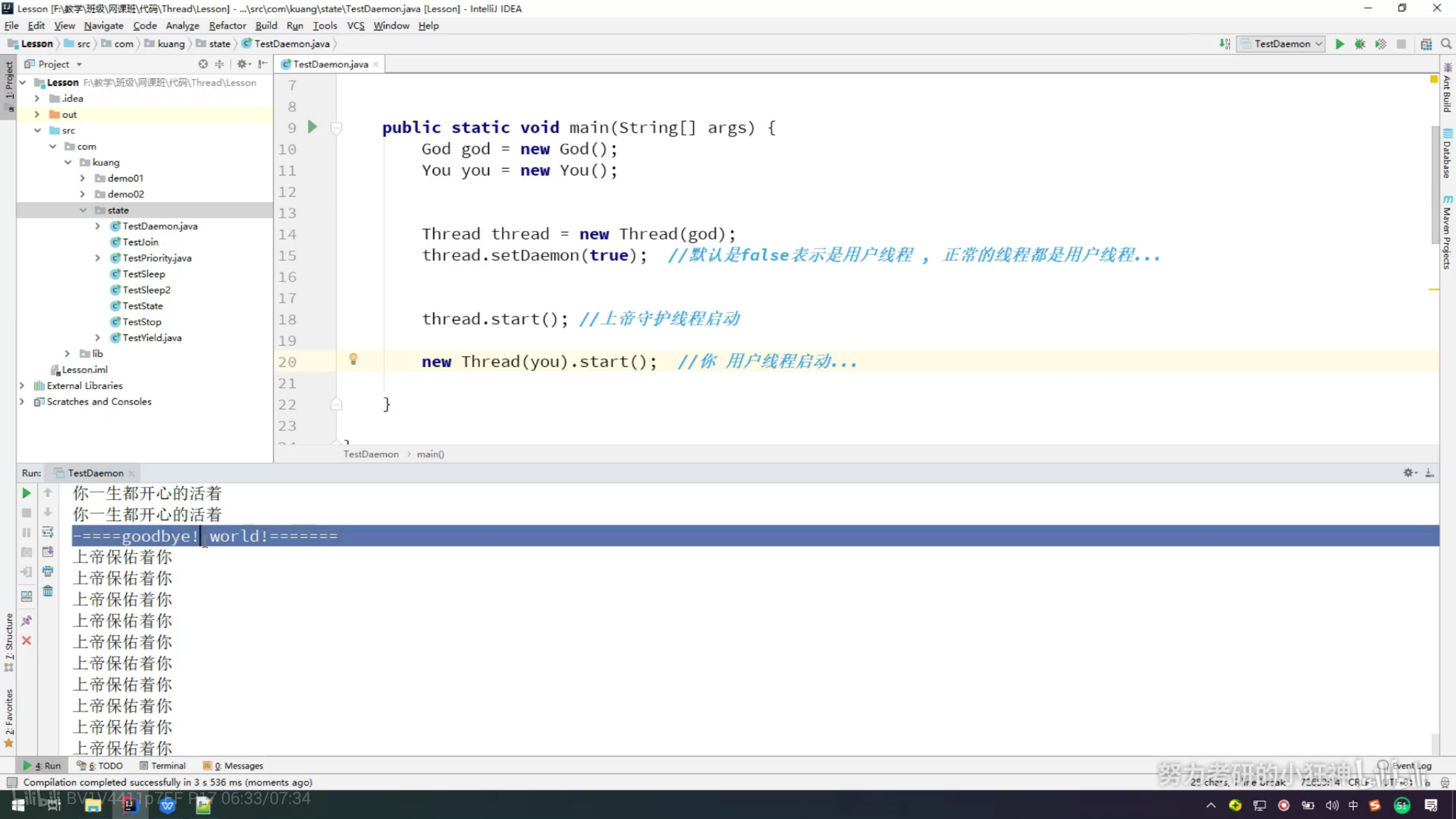Select the TestDaemon.java editor tab

[x=331, y=64]
